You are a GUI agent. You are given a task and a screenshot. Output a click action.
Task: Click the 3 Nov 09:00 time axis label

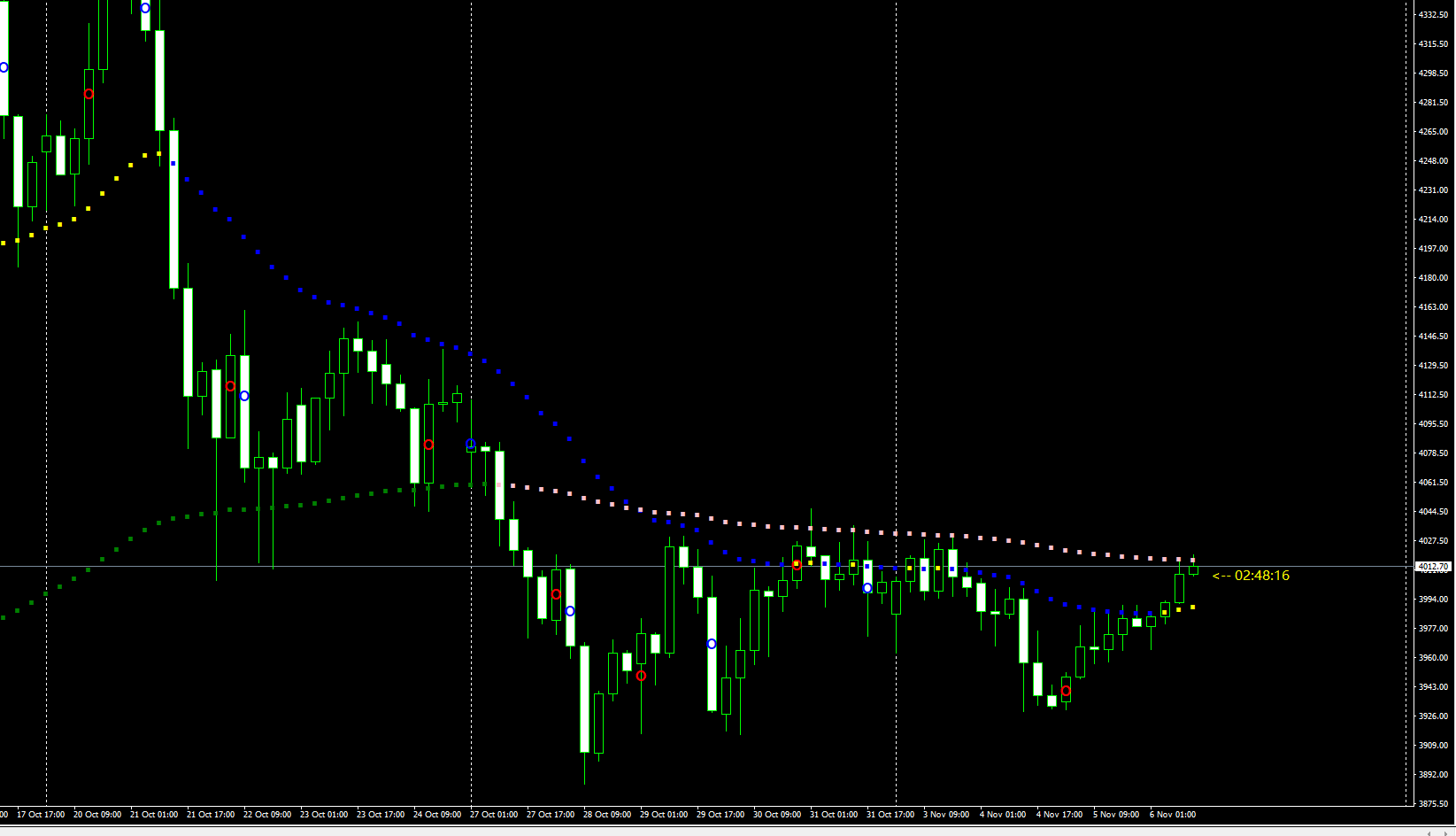point(946,815)
